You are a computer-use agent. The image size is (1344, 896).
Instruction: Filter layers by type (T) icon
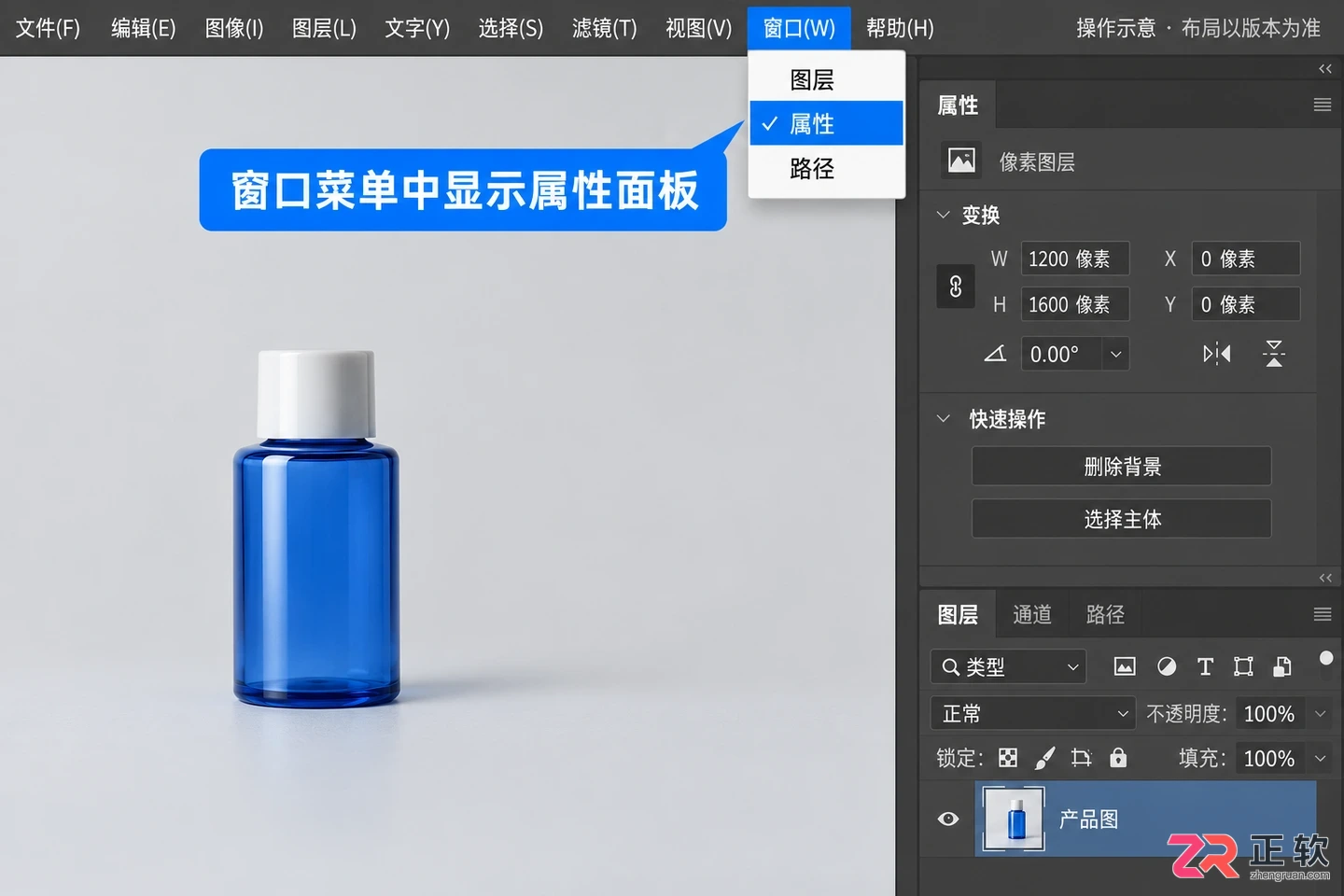tap(1205, 666)
